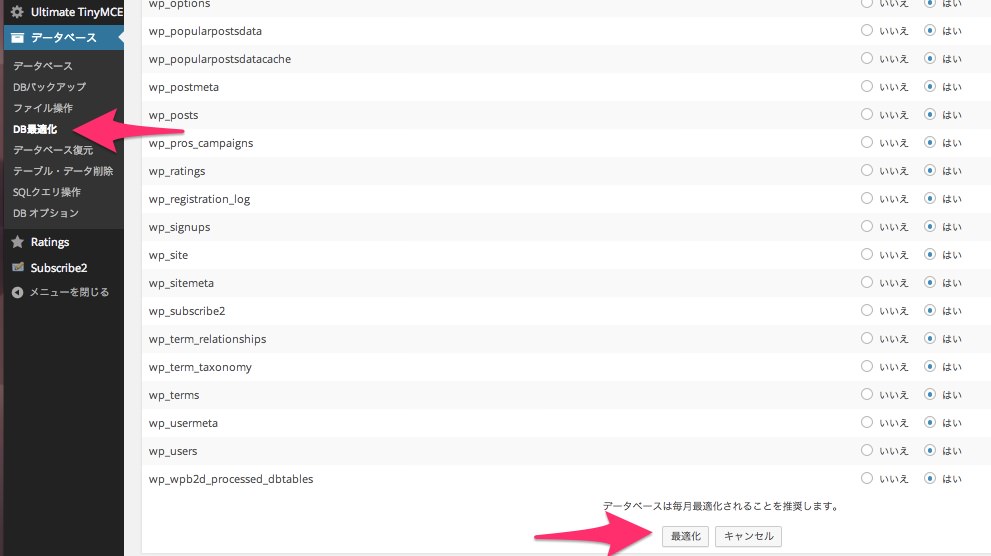The height and width of the screenshot is (556, 991).
Task: Choose はい for wp_subscribe2
Action: point(930,310)
